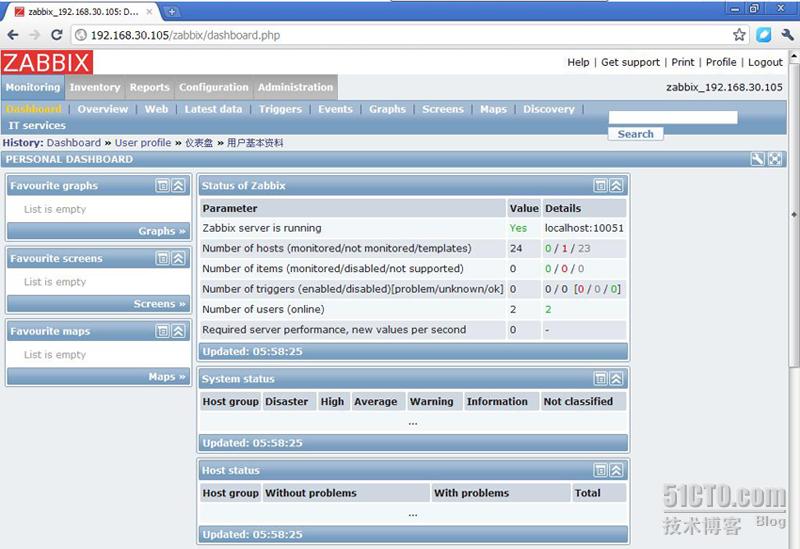This screenshot has width=800, height=549.
Task: Open User profile link in History breadcrumb
Action: [x=143, y=143]
